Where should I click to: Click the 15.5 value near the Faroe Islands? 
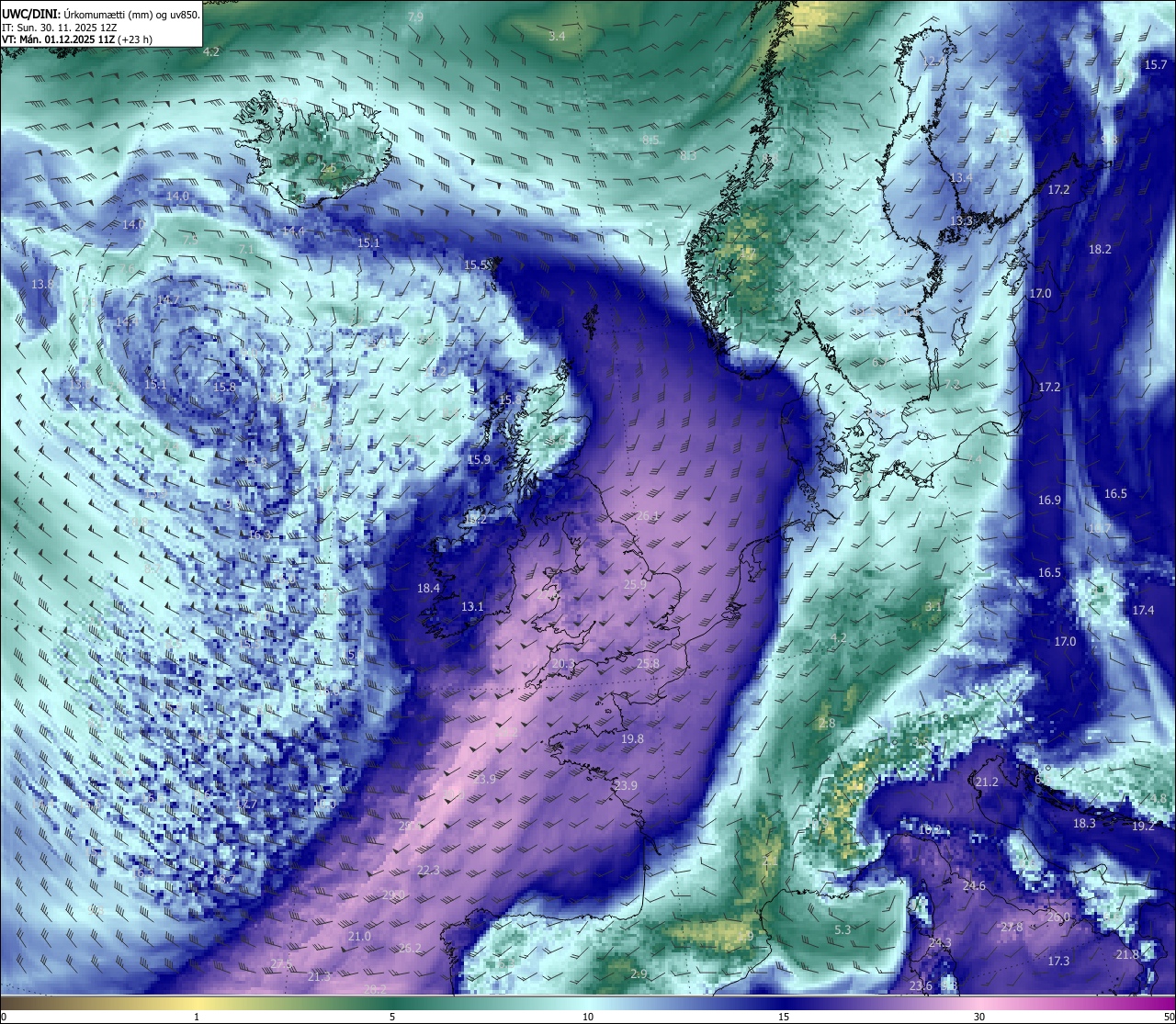coord(475,264)
